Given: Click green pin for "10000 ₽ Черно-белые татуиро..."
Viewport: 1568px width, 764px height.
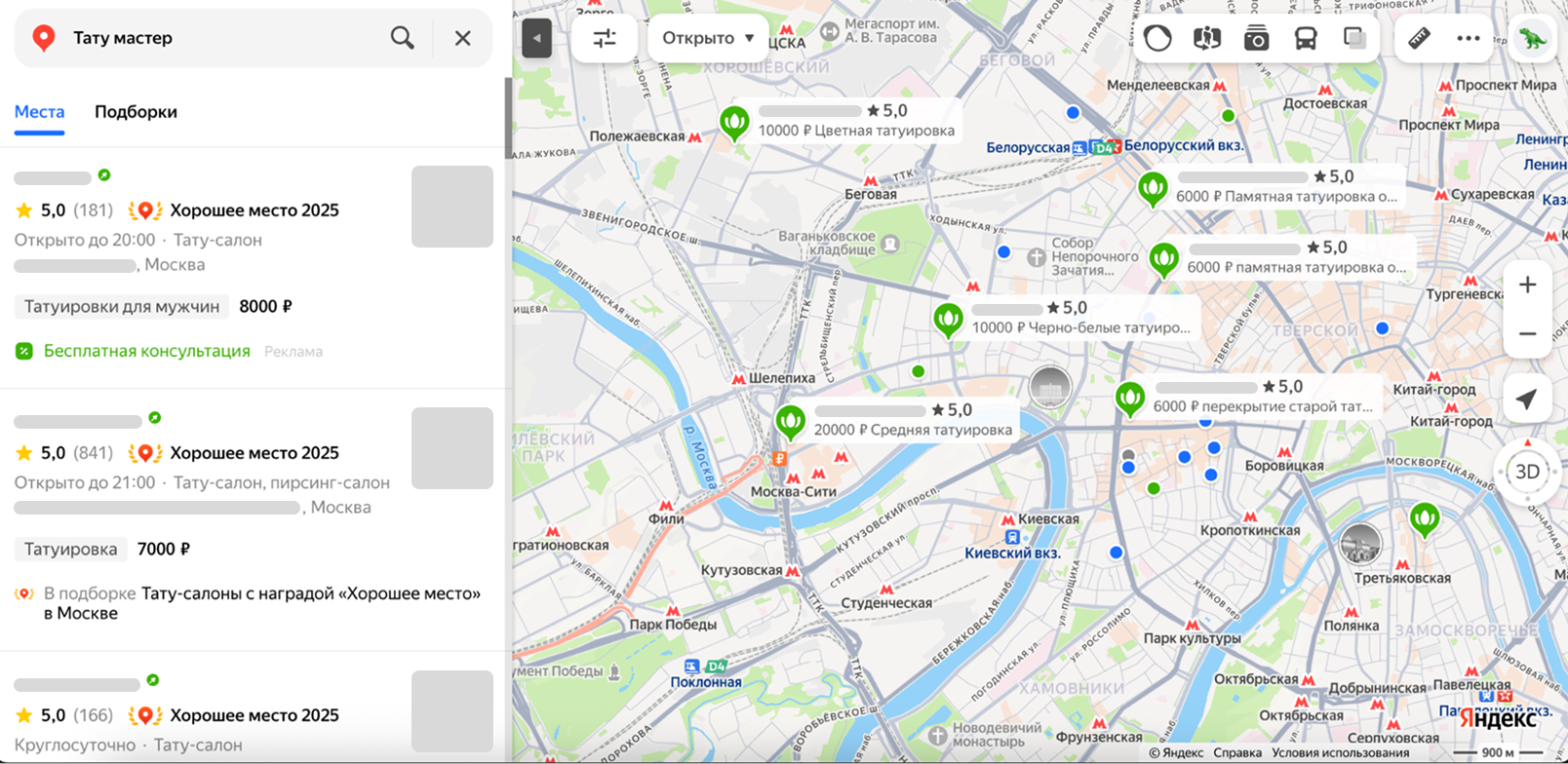Looking at the screenshot, I should click(948, 321).
